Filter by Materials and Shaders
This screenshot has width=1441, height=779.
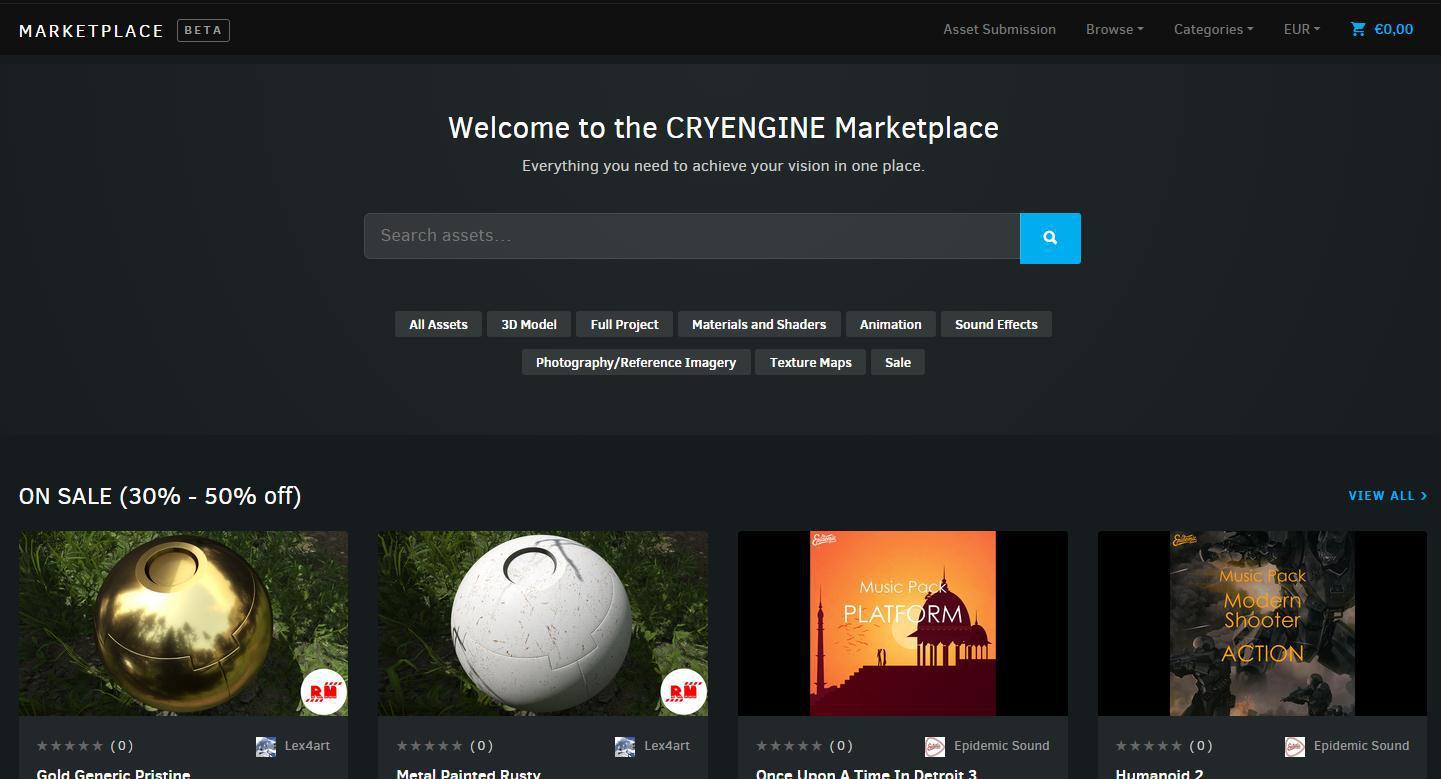(759, 324)
